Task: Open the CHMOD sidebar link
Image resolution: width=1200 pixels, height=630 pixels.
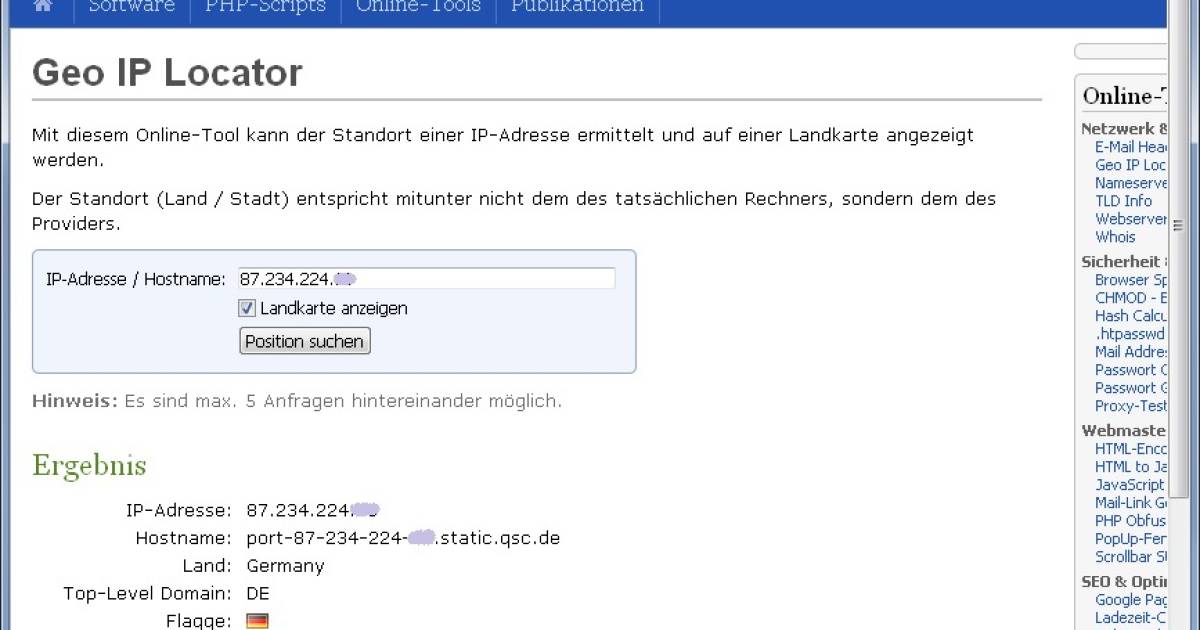Action: click(x=1131, y=298)
